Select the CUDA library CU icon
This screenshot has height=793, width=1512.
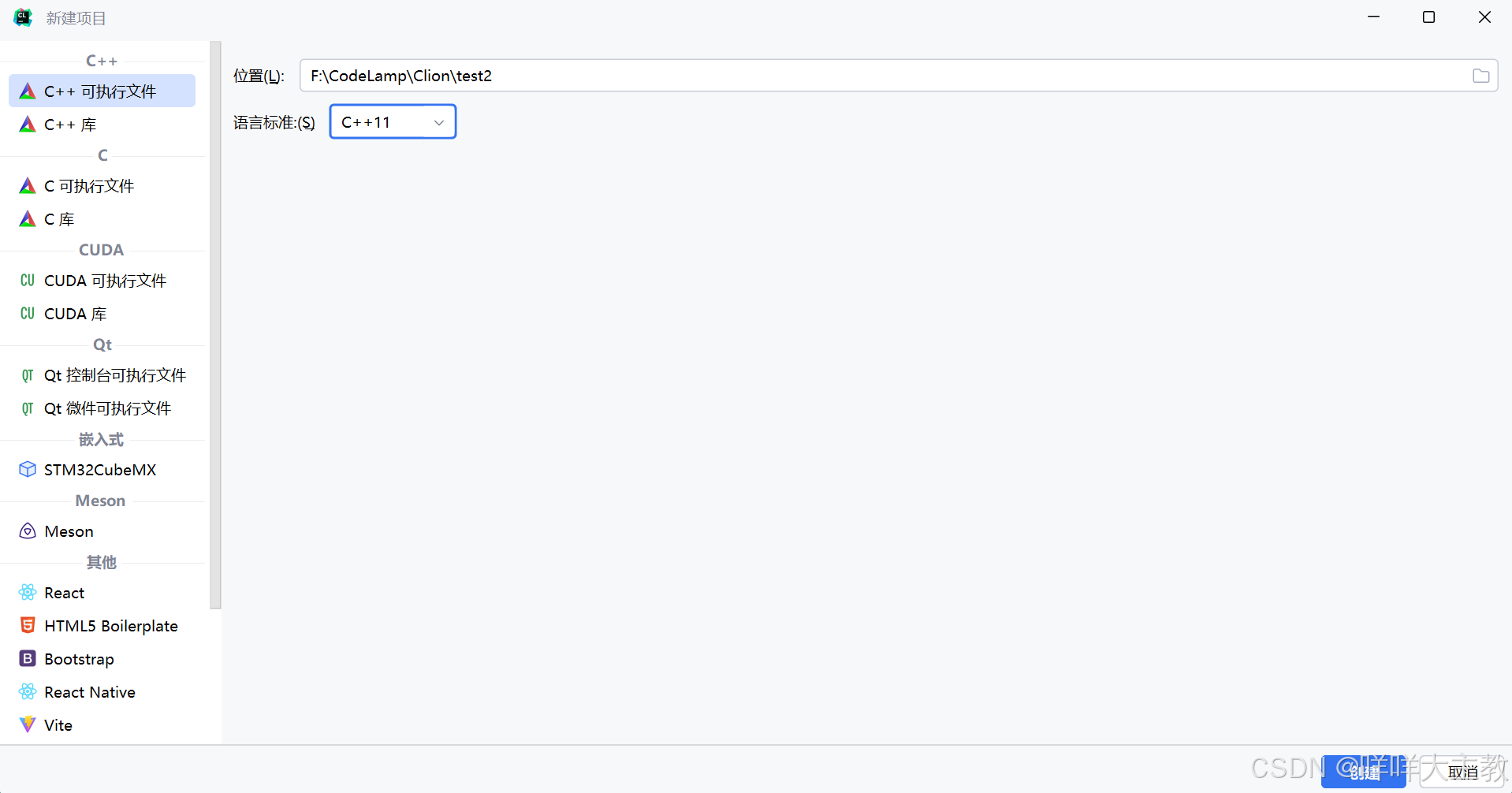(x=28, y=314)
